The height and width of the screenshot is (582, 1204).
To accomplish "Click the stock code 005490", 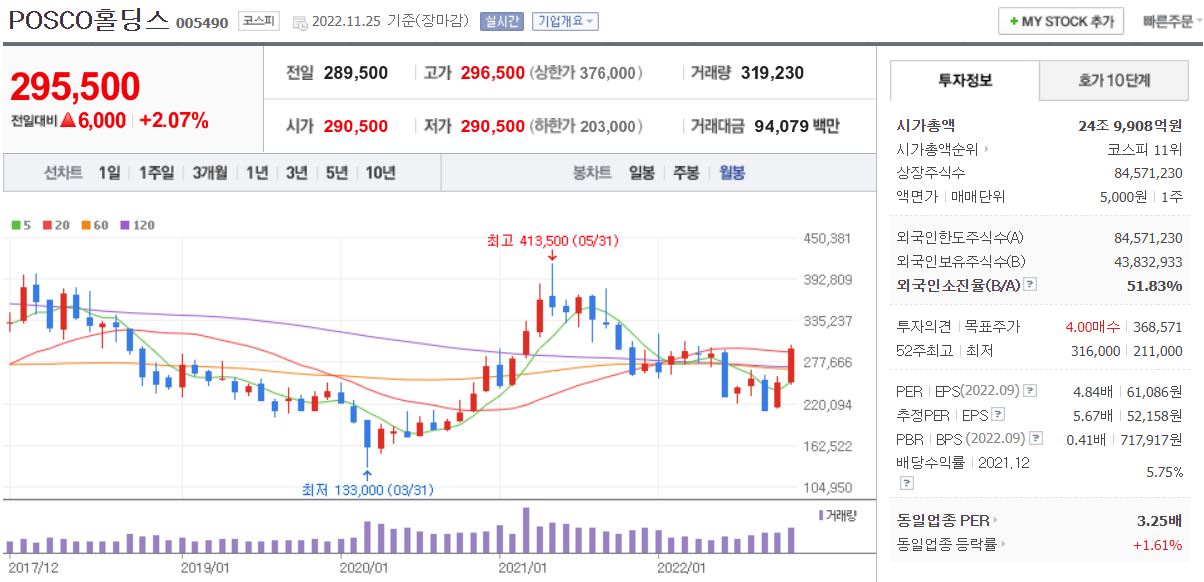I will 202,22.
